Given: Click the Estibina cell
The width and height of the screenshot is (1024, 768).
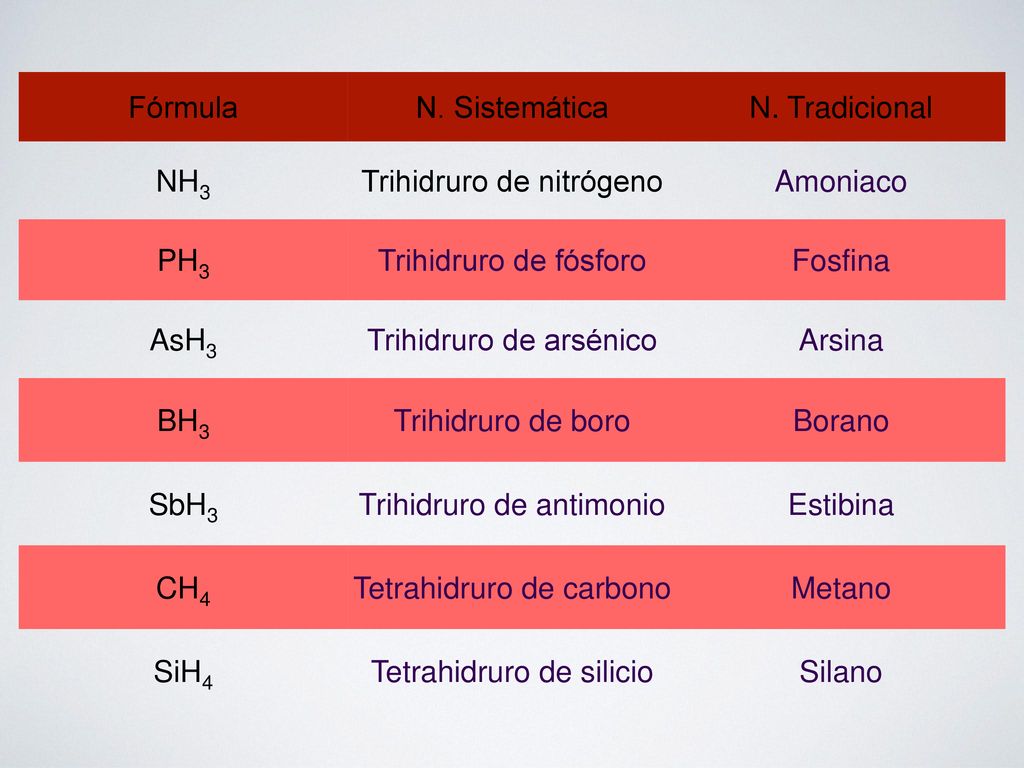Looking at the screenshot, I should coord(840,505).
